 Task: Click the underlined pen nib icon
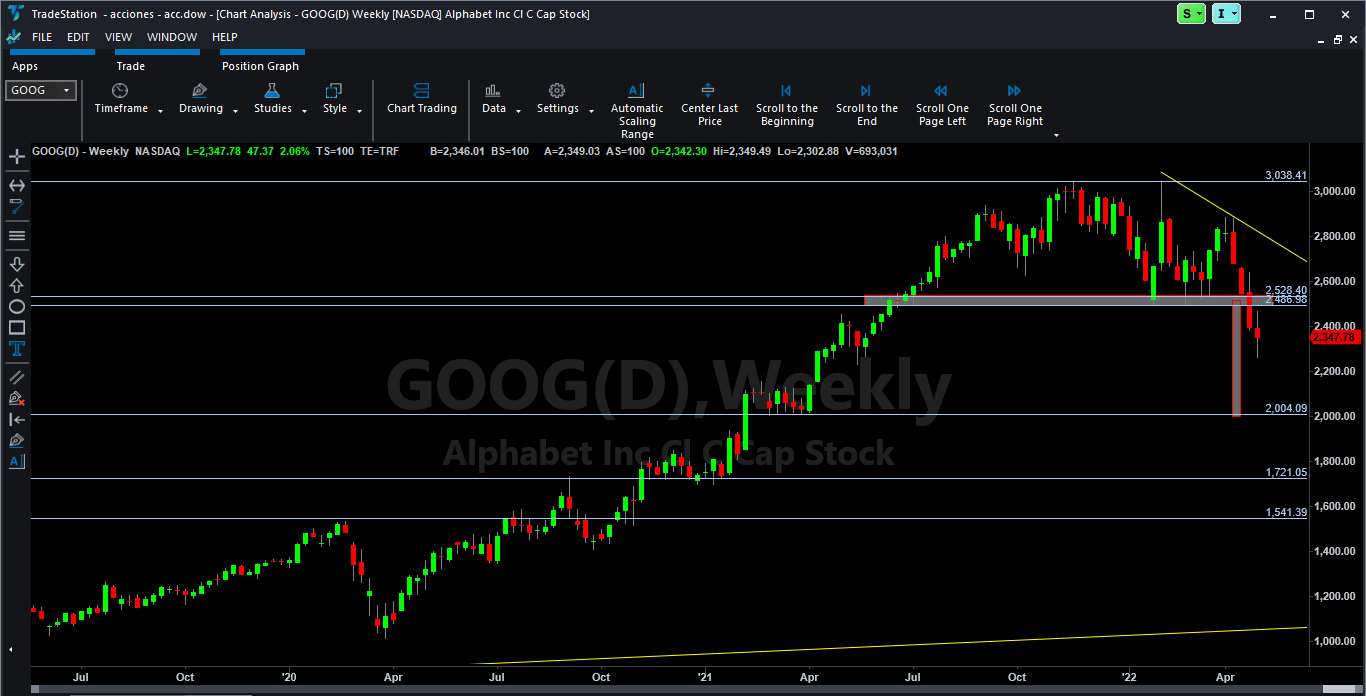coord(17,440)
